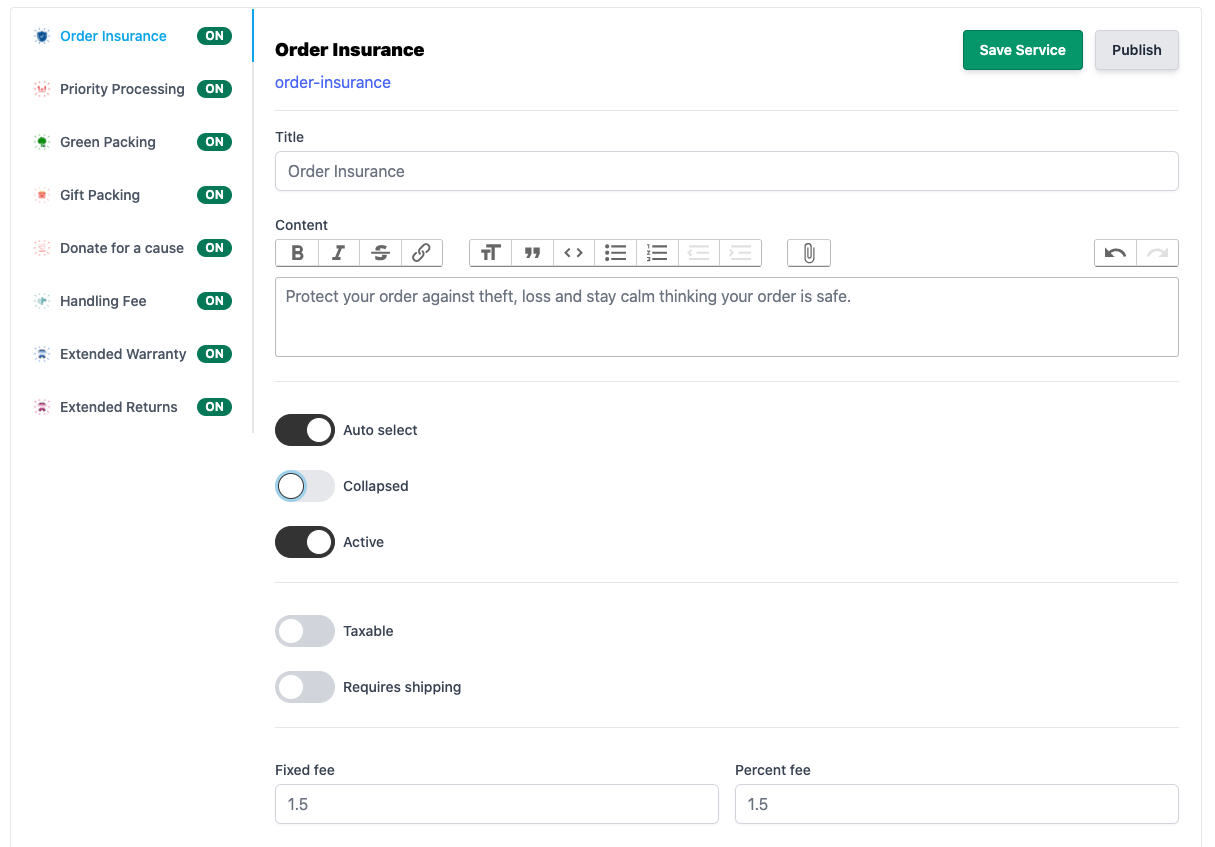Click the heading text size icon
This screenshot has width=1215, height=847.
coord(490,253)
